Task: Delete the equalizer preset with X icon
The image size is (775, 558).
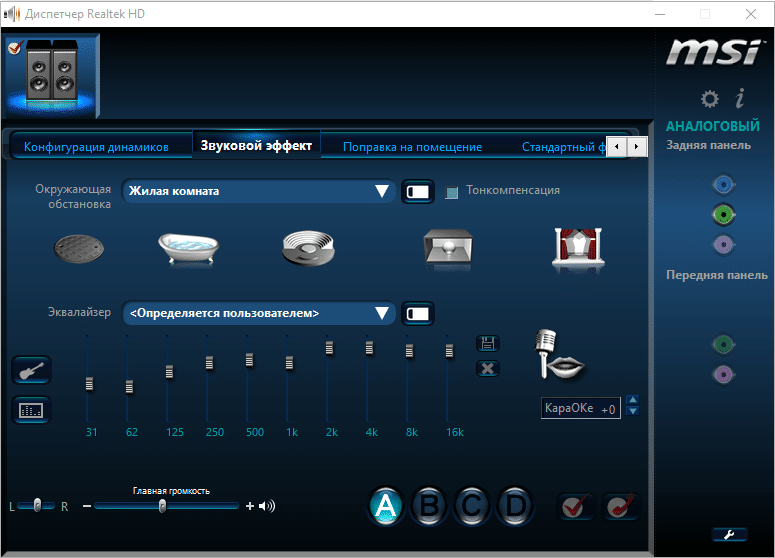Action: (x=488, y=368)
